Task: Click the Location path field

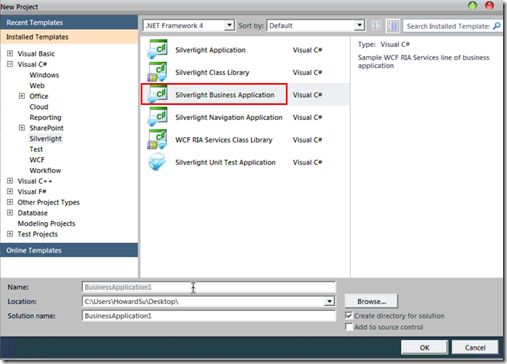Action: pos(203,301)
